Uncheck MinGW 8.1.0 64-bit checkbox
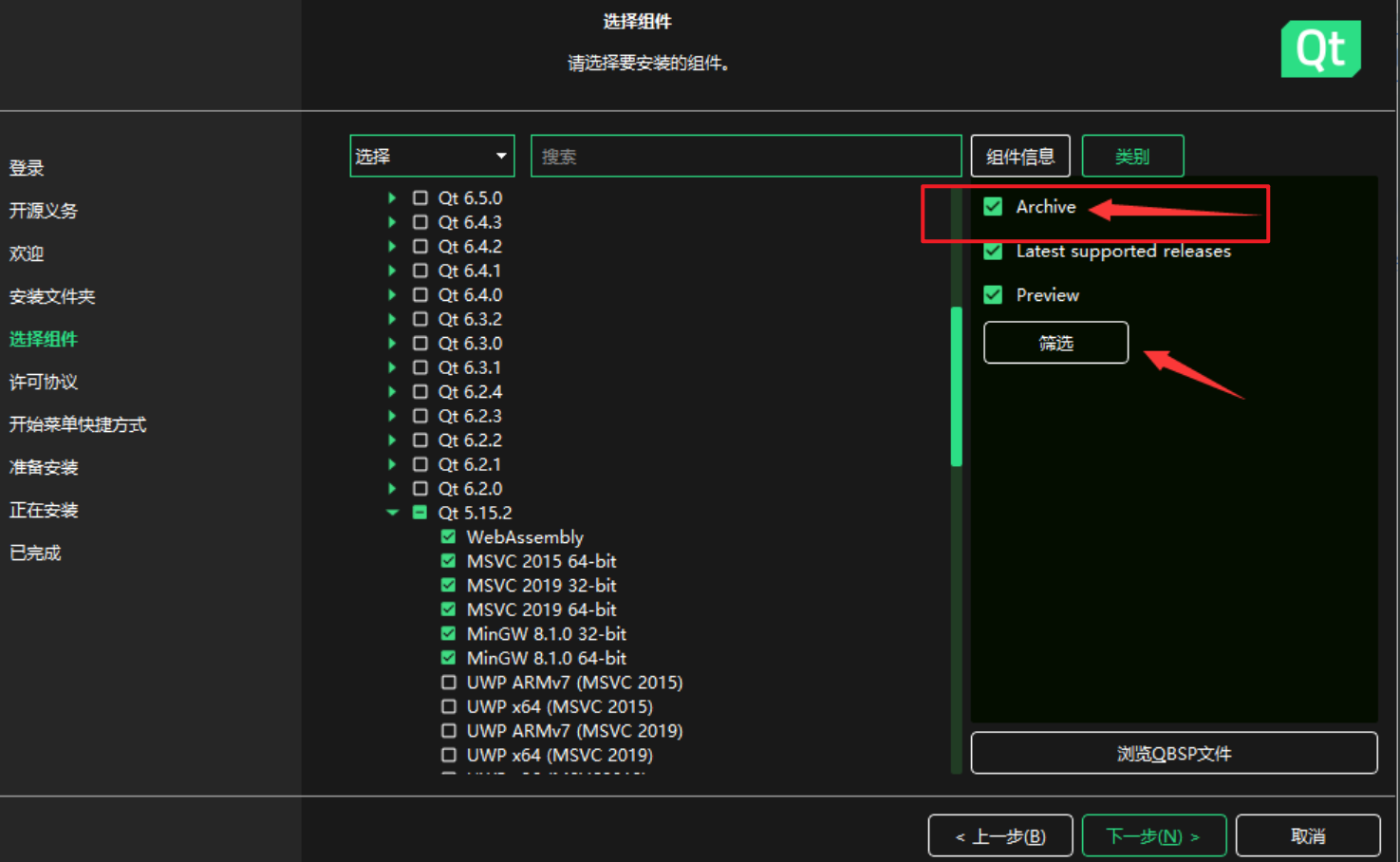The height and width of the screenshot is (862, 1400). (449, 658)
